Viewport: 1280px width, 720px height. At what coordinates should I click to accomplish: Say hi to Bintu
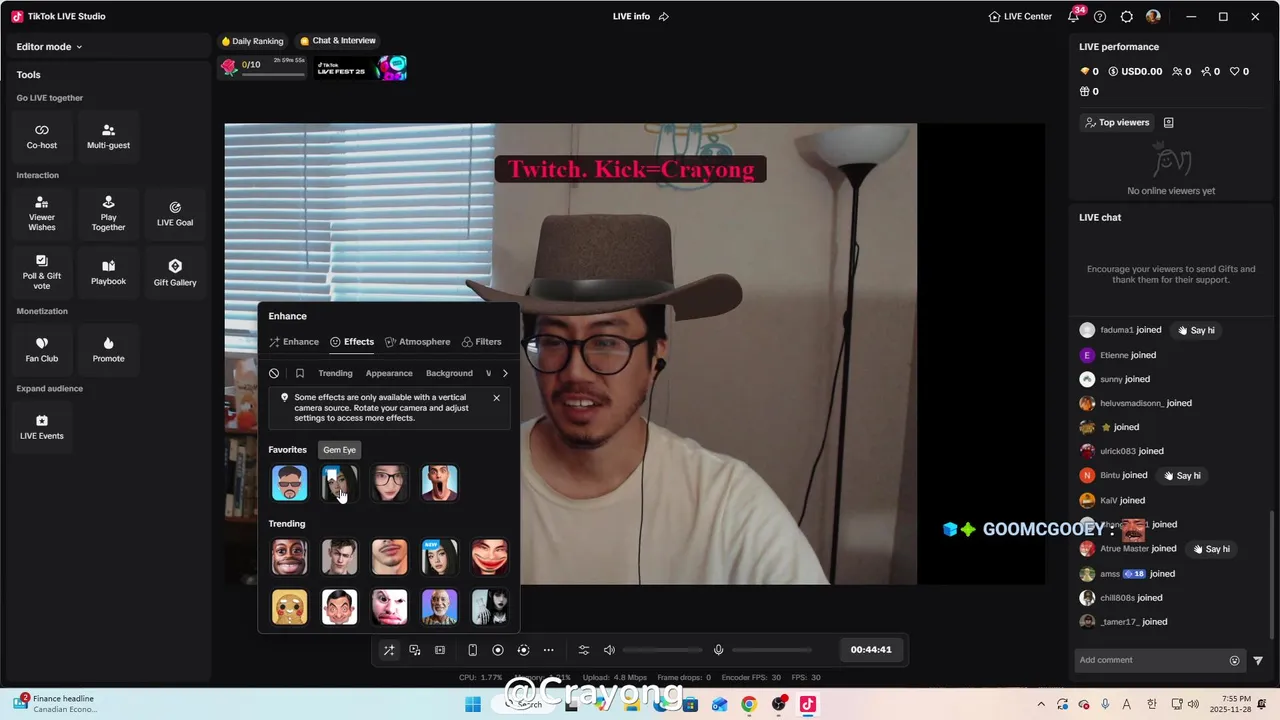click(1181, 475)
